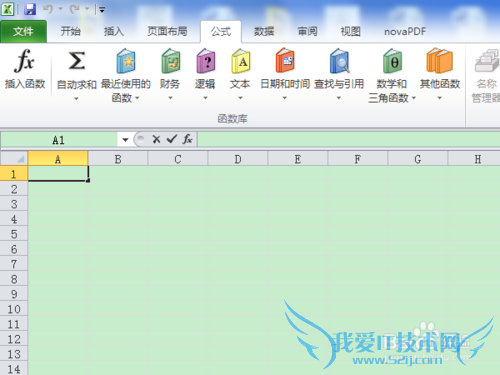Switch to the Insert (插入) tab
The image size is (500, 375).
[x=114, y=31]
